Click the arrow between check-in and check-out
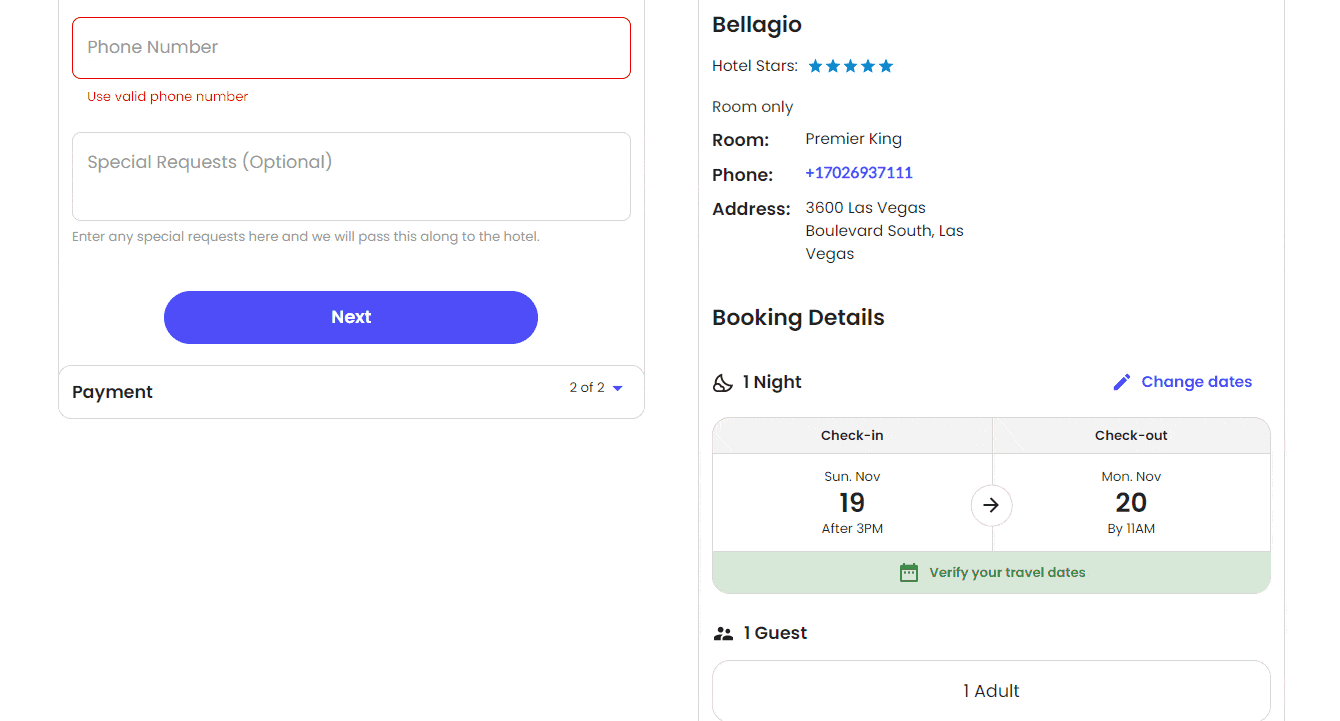1340x721 pixels. point(991,505)
